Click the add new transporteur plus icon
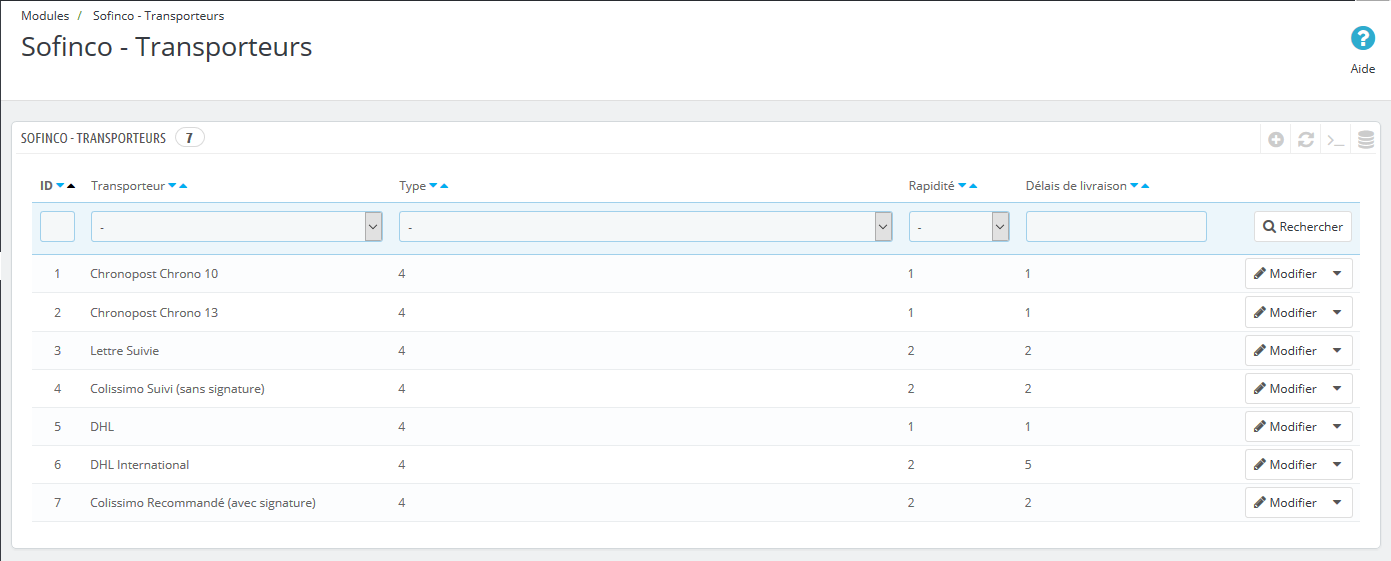 pyautogui.click(x=1276, y=140)
